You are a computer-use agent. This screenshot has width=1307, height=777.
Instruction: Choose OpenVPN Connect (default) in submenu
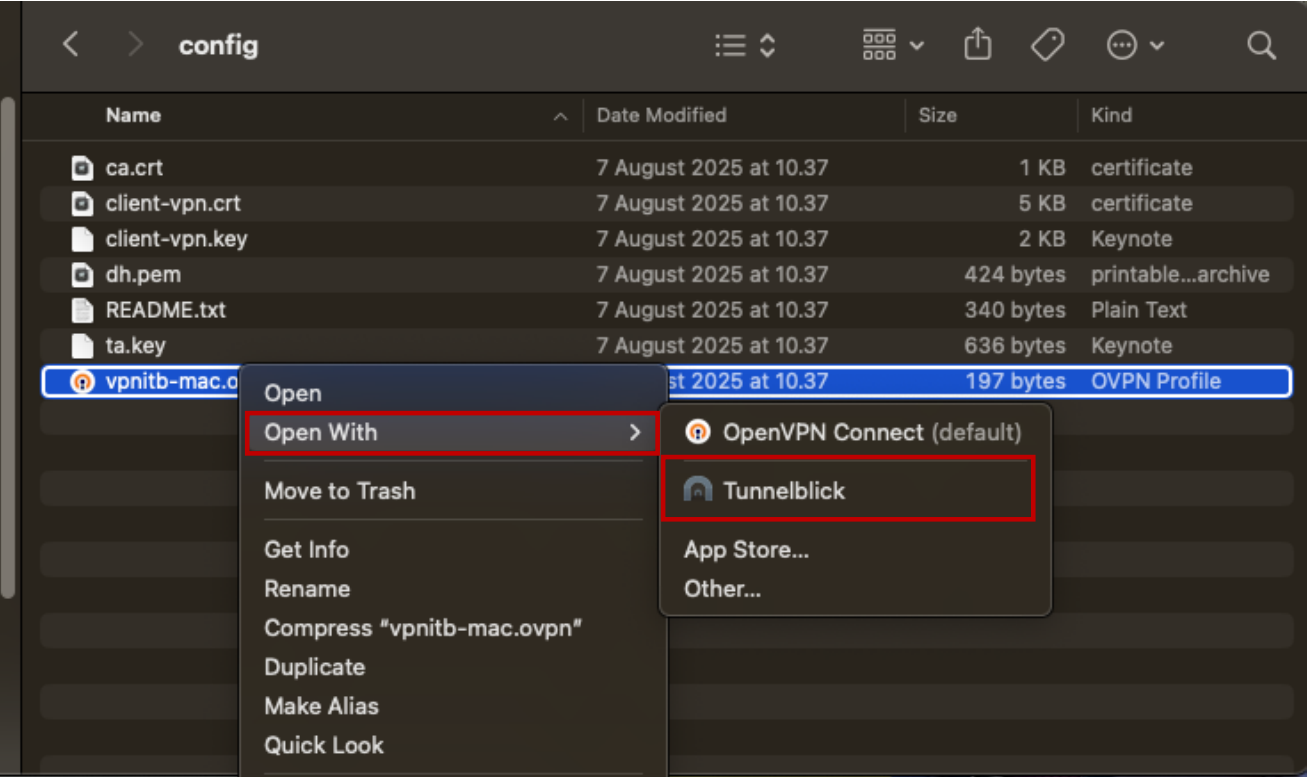(x=856, y=432)
